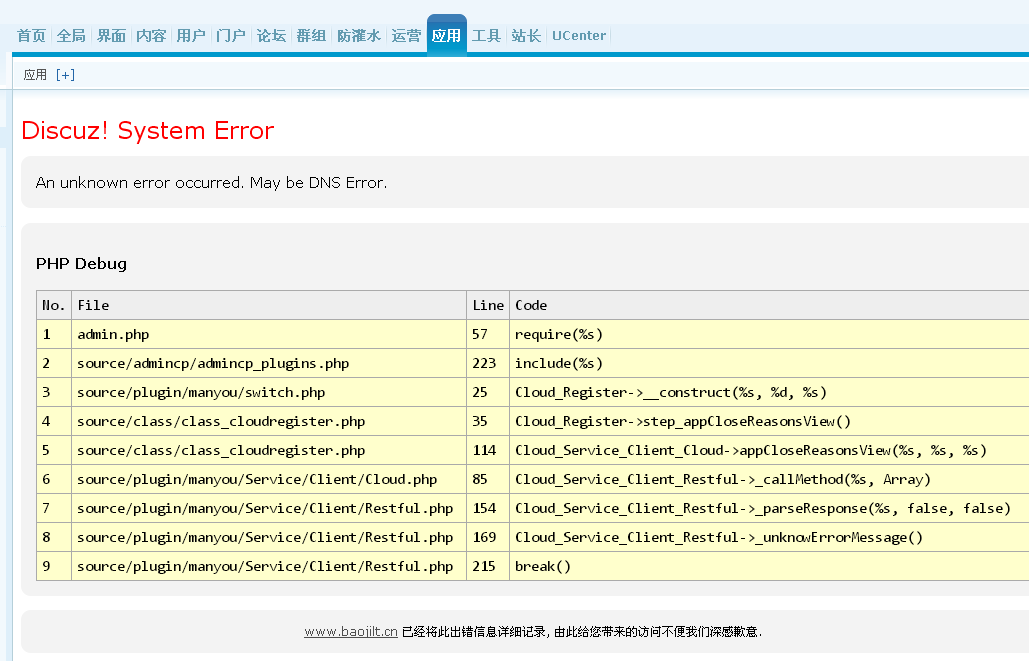Select the admincp_plugins.php file entry

(213, 363)
